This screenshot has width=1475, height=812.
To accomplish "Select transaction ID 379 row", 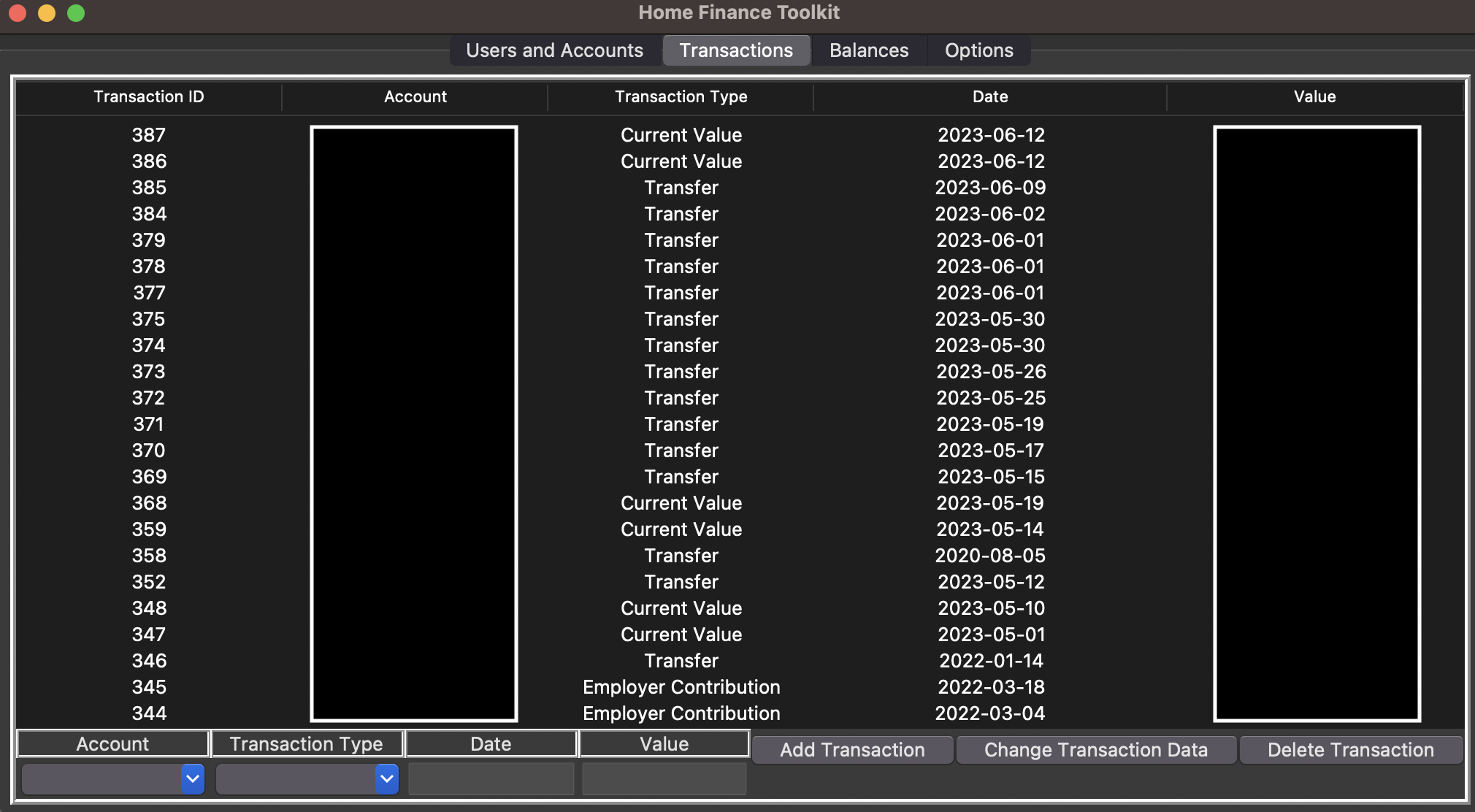I will click(x=740, y=240).
